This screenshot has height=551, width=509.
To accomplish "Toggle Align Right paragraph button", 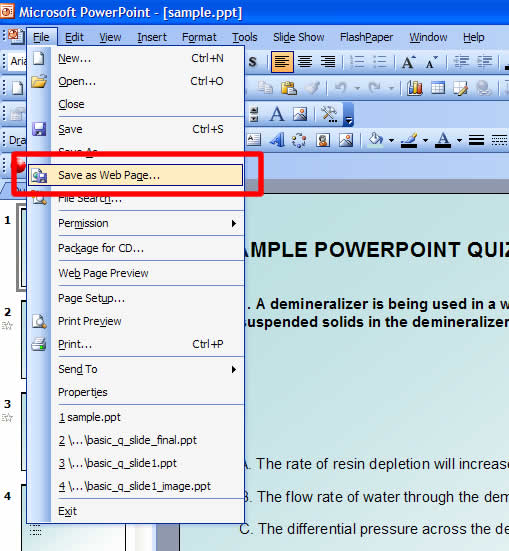I will [x=328, y=62].
